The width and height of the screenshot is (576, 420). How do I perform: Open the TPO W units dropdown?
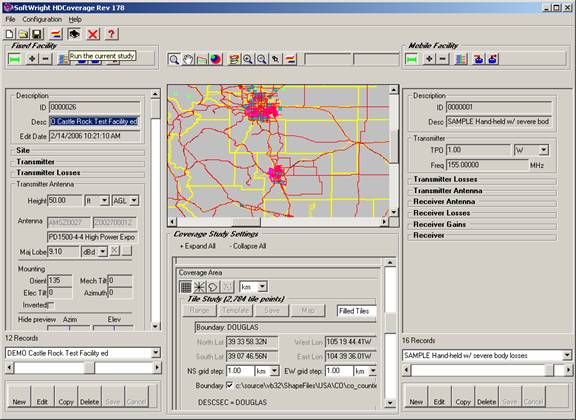544,150
